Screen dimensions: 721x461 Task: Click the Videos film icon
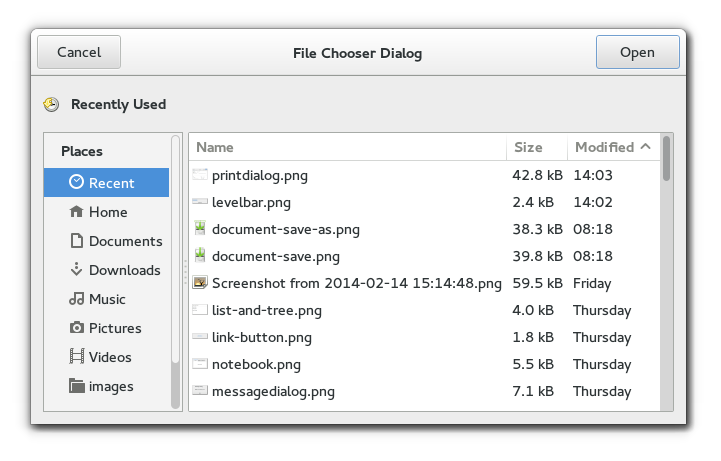pyautogui.click(x=76, y=357)
